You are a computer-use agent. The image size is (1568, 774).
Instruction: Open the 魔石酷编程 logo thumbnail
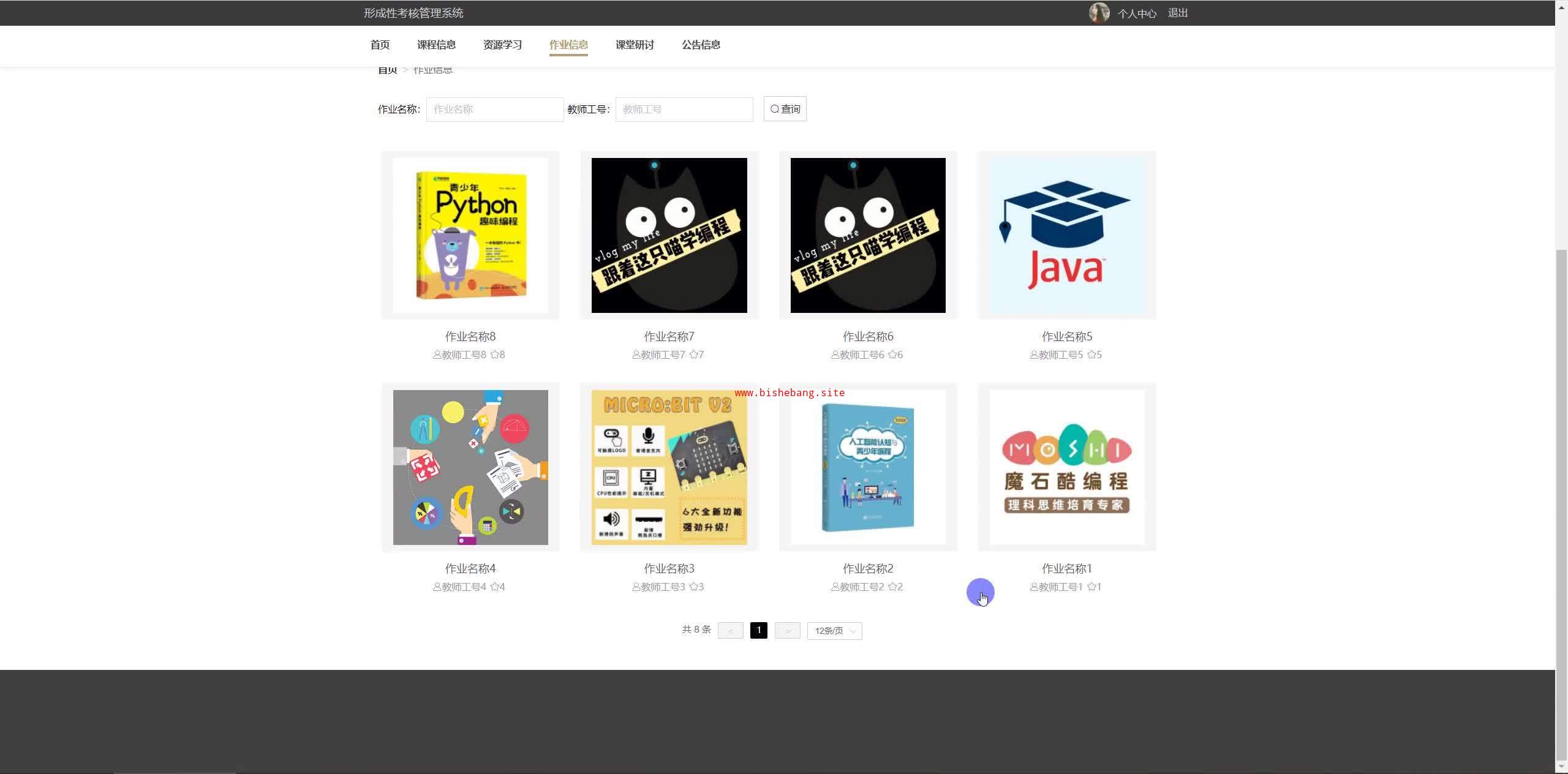1066,467
